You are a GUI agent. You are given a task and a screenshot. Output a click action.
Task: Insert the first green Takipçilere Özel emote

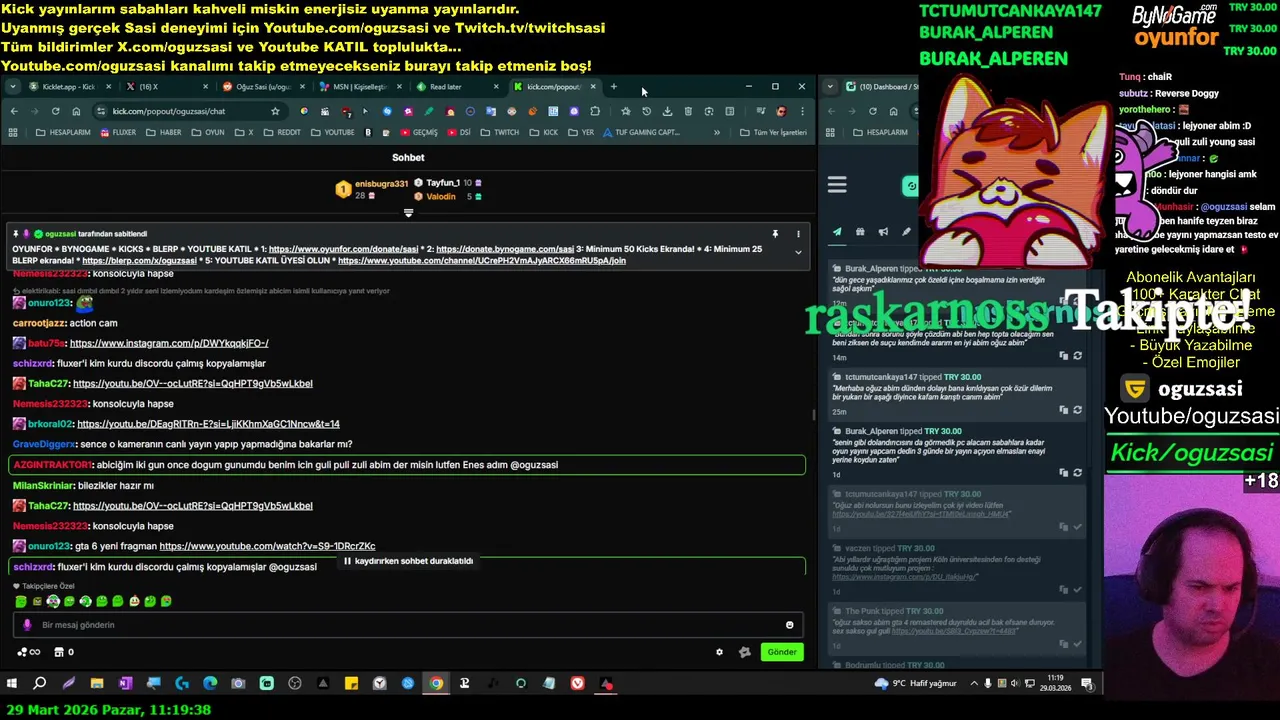21,601
